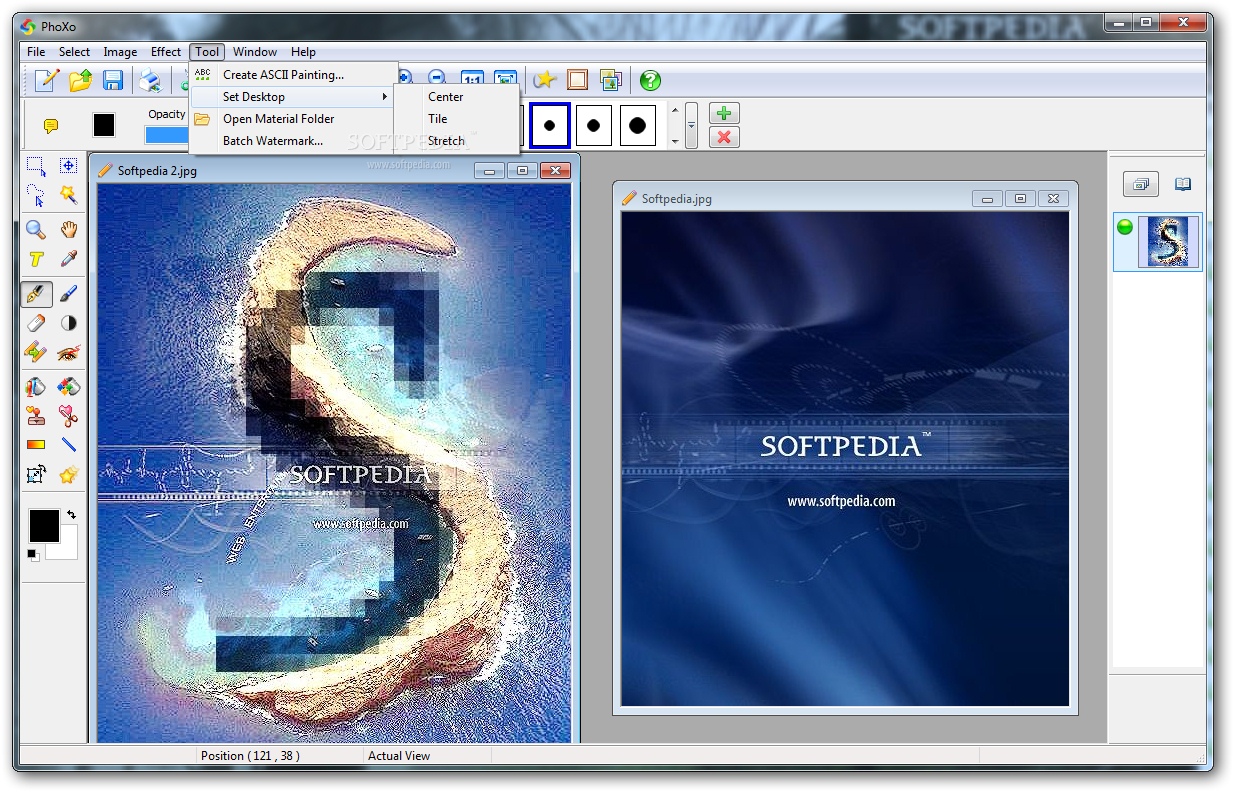This screenshot has height=792, width=1234.
Task: Select the Red-eye removal tool
Action: click(68, 352)
